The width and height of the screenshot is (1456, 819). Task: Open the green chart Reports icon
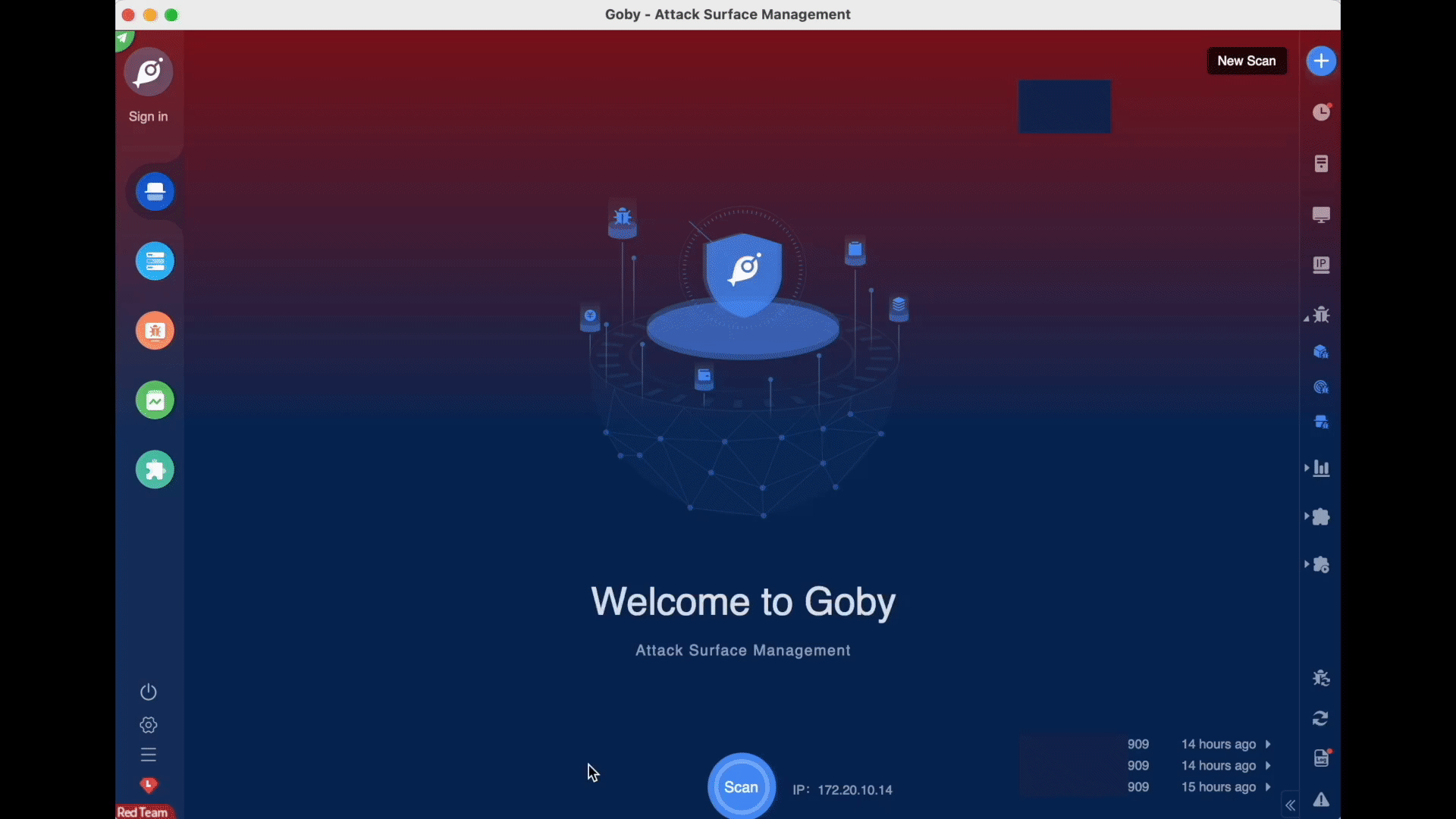[155, 400]
